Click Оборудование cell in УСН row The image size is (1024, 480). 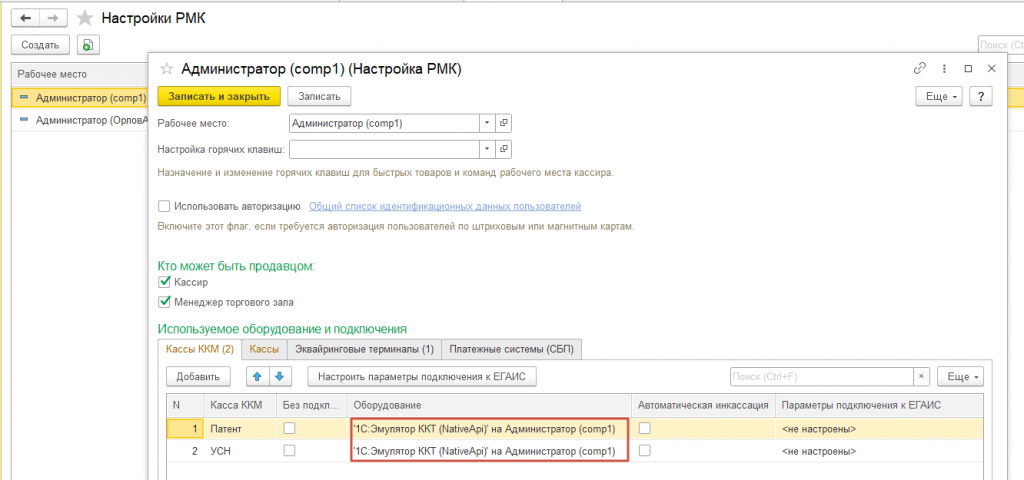[488, 450]
